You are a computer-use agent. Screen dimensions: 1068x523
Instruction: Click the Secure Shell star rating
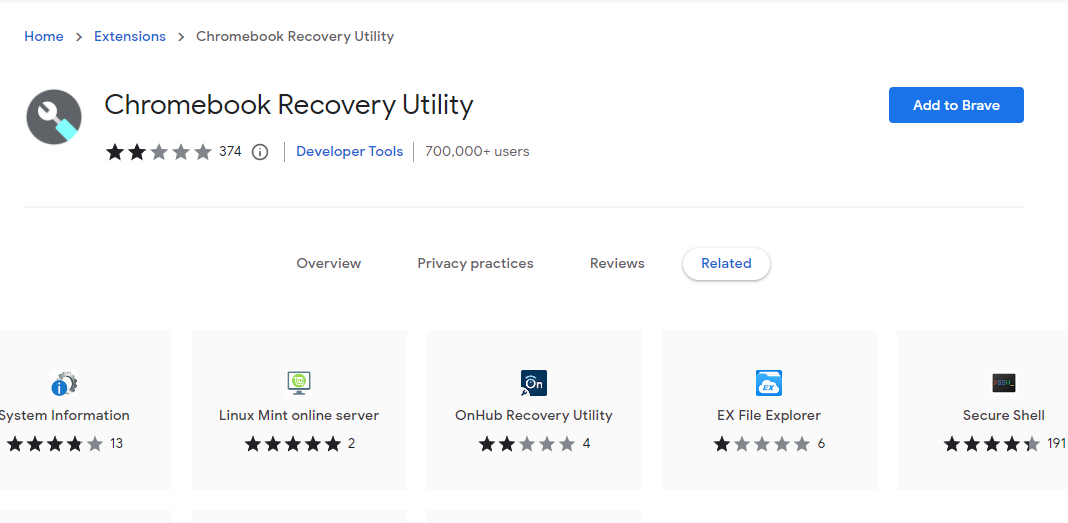coord(992,444)
